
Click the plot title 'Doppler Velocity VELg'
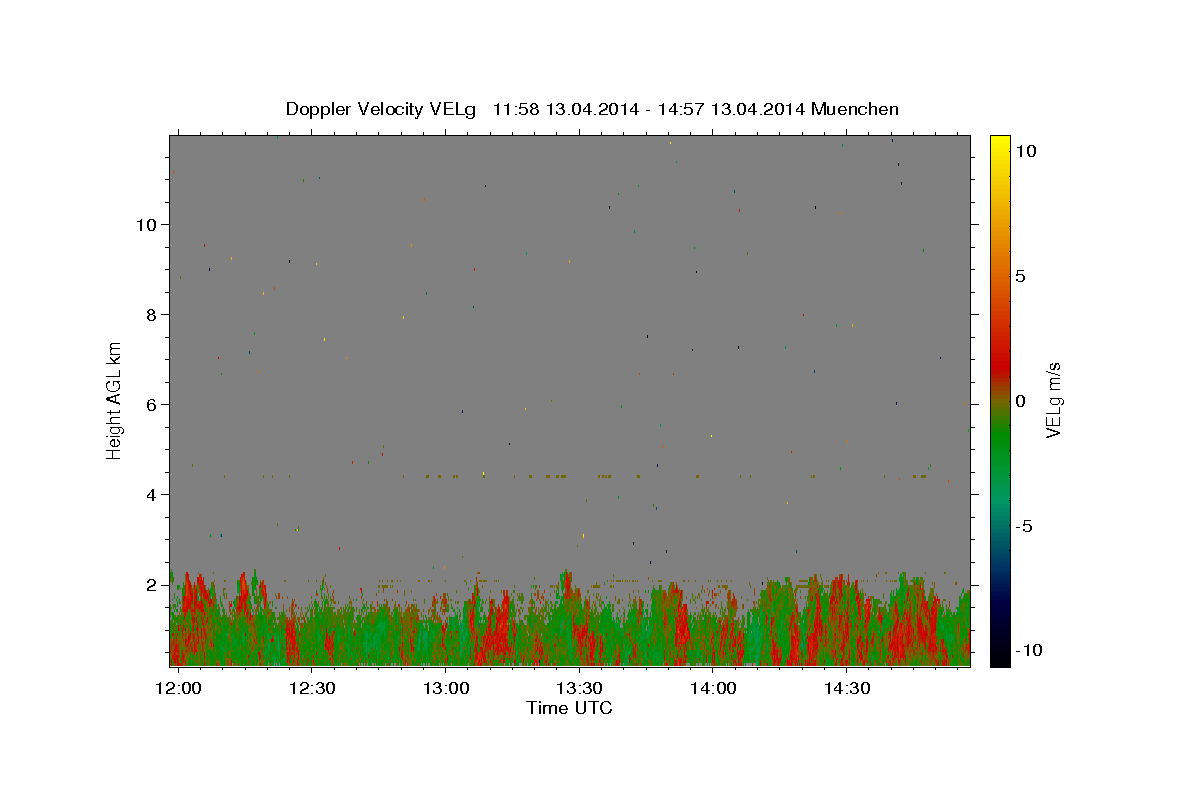[381, 109]
